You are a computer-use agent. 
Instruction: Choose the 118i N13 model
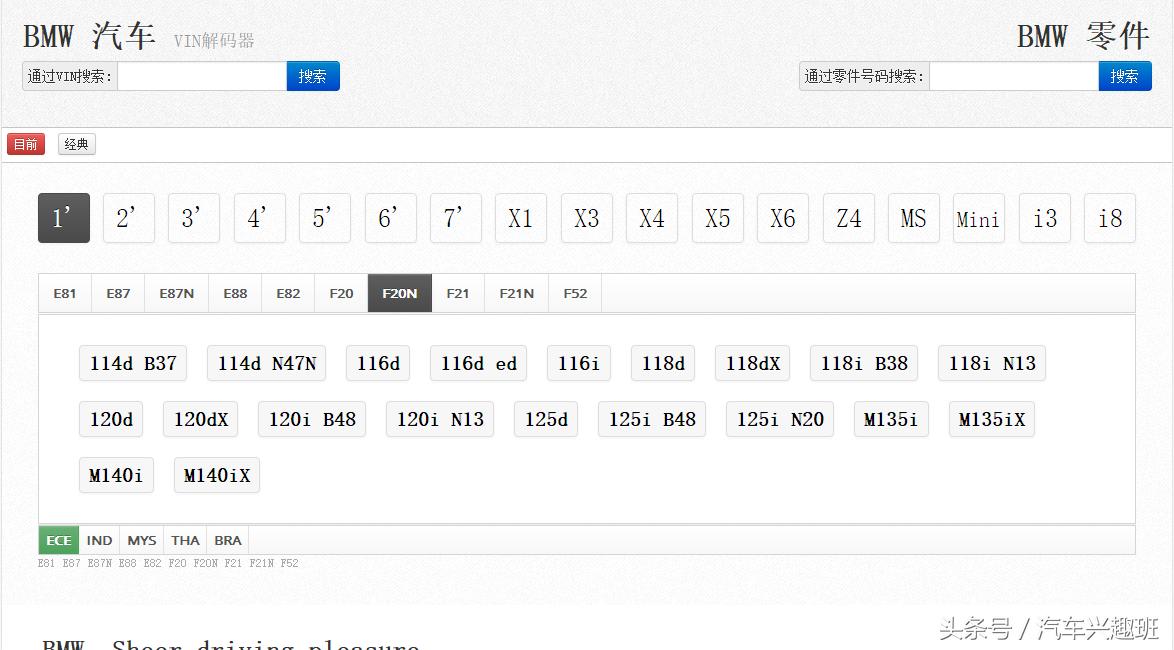992,363
